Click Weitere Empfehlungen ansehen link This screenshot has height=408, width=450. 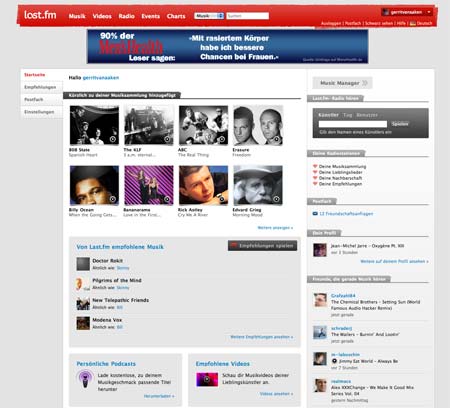pos(262,337)
